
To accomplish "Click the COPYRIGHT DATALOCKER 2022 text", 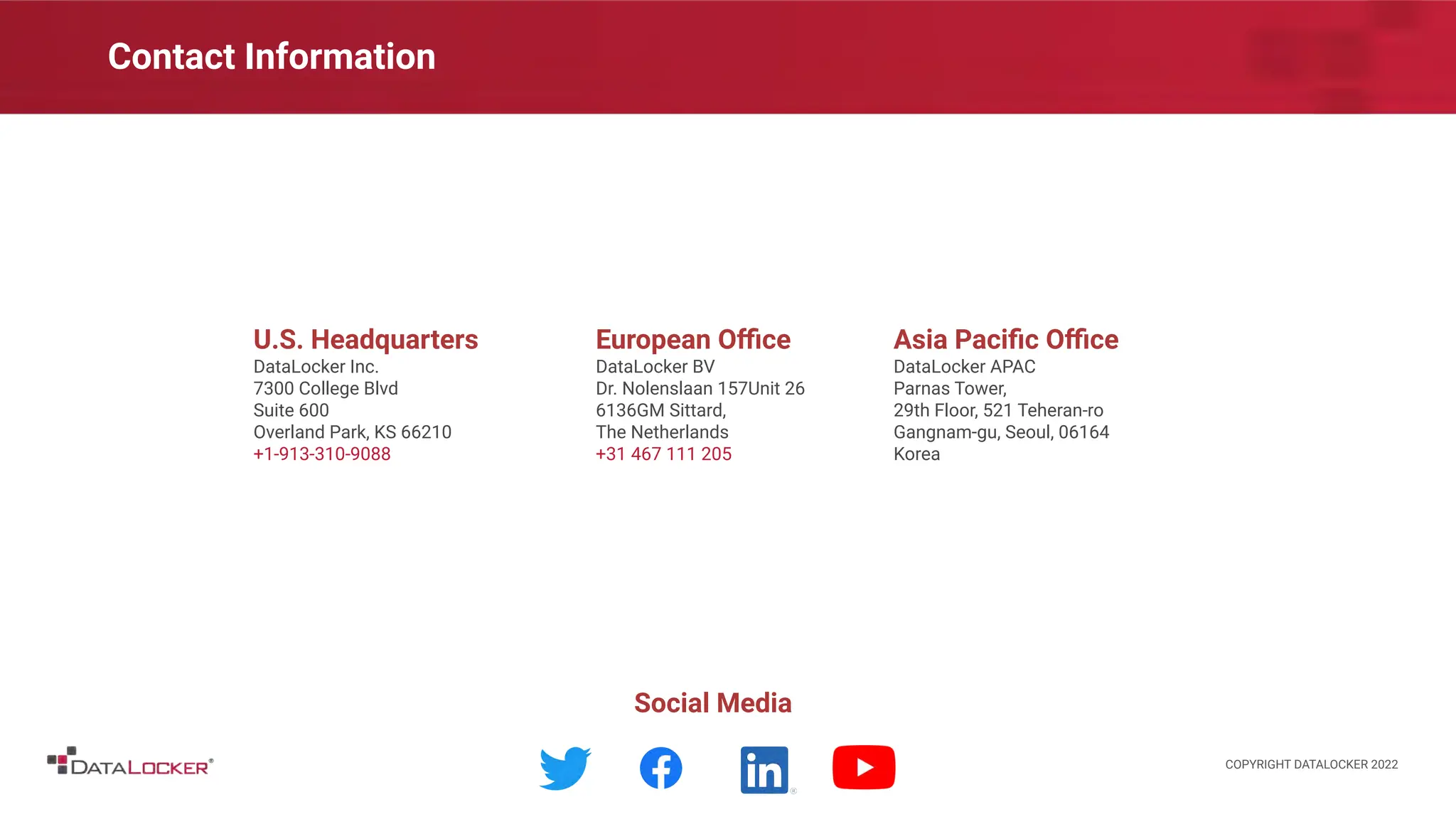I will point(1312,764).
